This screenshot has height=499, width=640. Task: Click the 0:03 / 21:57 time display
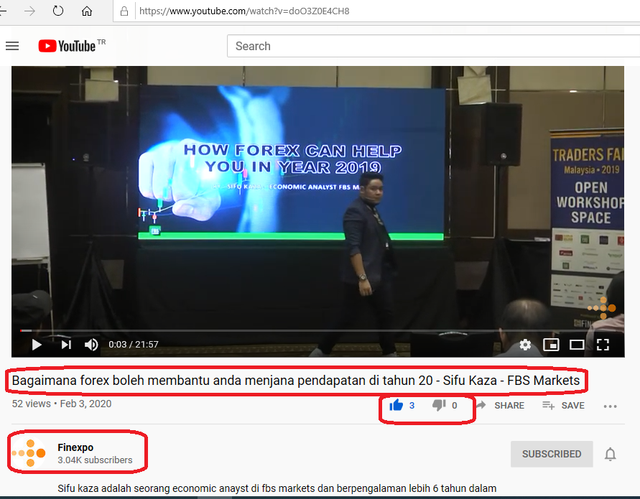133,345
